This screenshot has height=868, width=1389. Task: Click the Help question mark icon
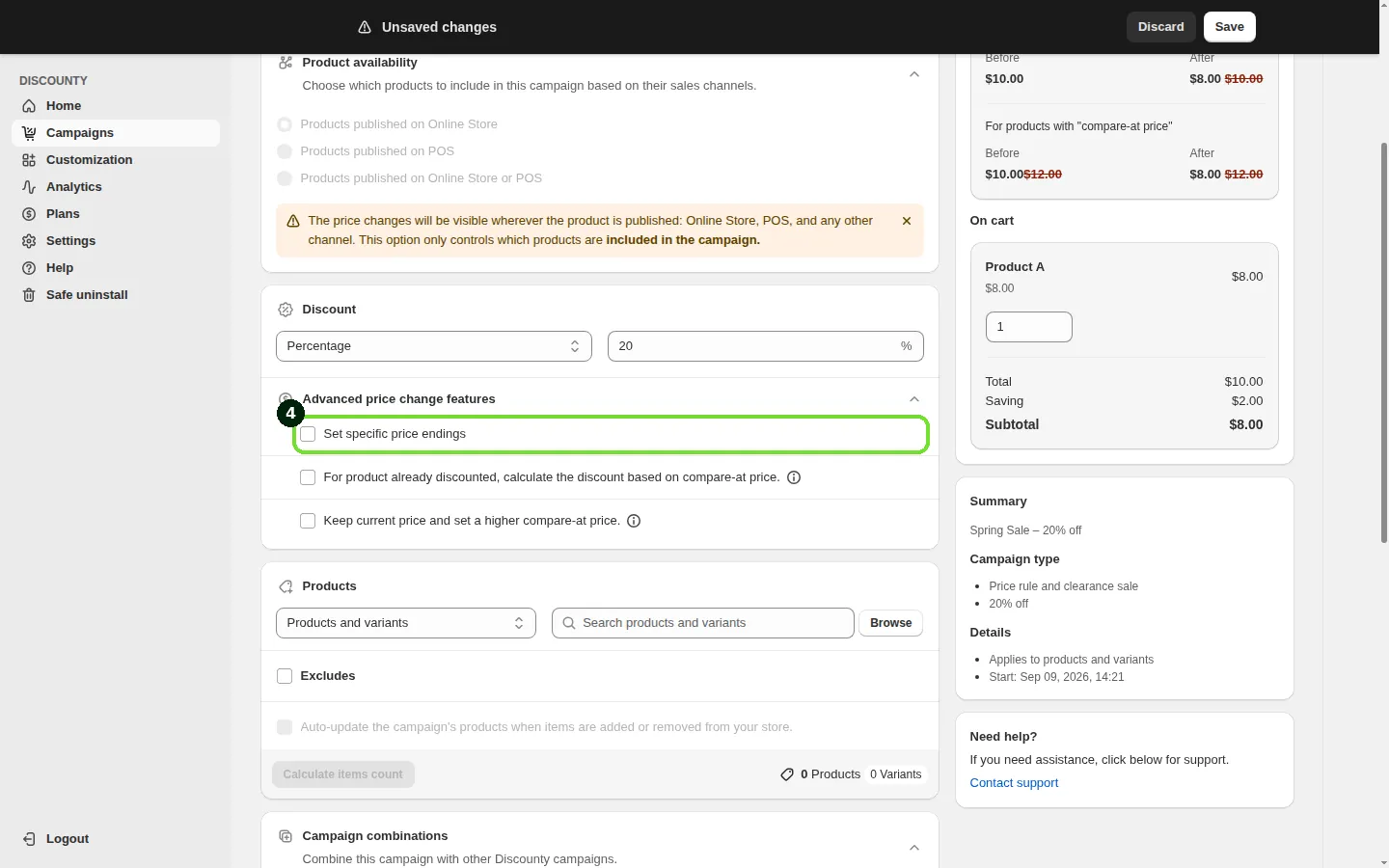point(29,268)
